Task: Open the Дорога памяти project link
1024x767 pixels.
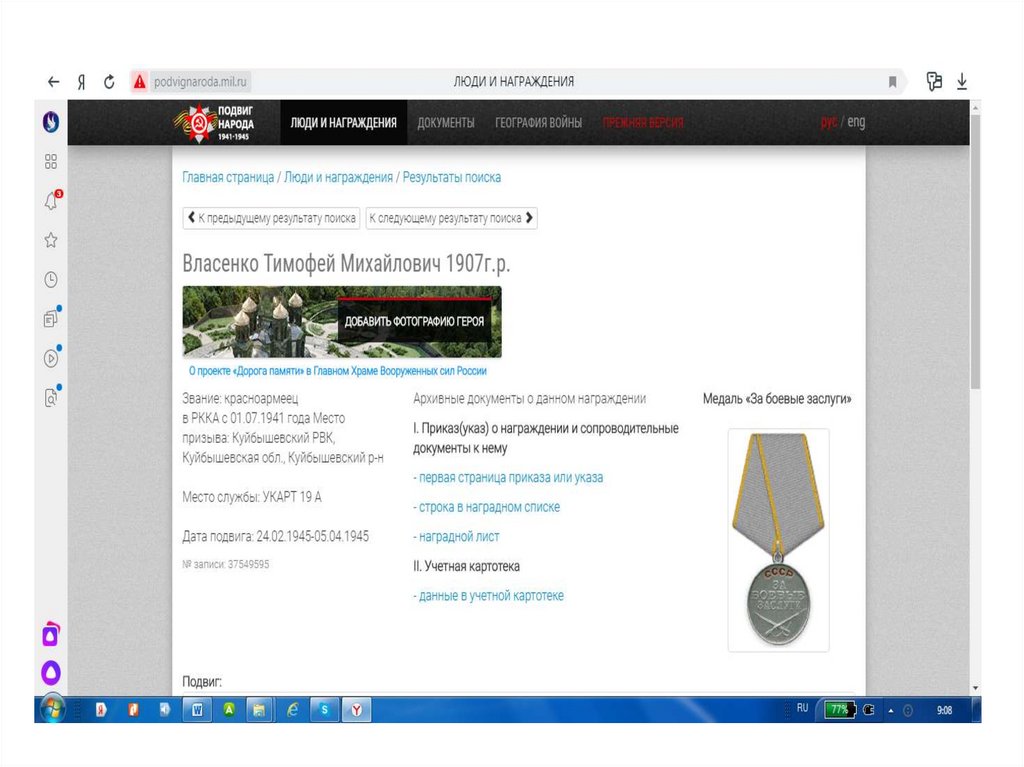Action: click(x=338, y=371)
